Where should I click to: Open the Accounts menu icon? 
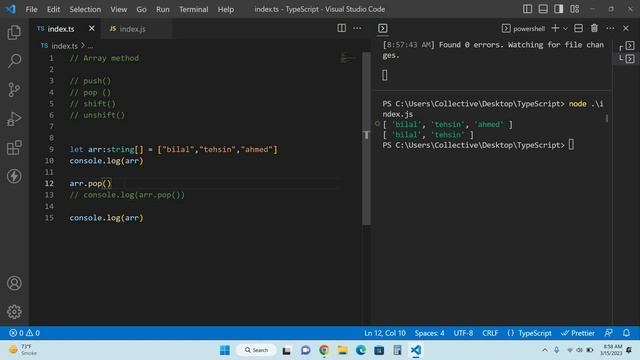pos(14,283)
